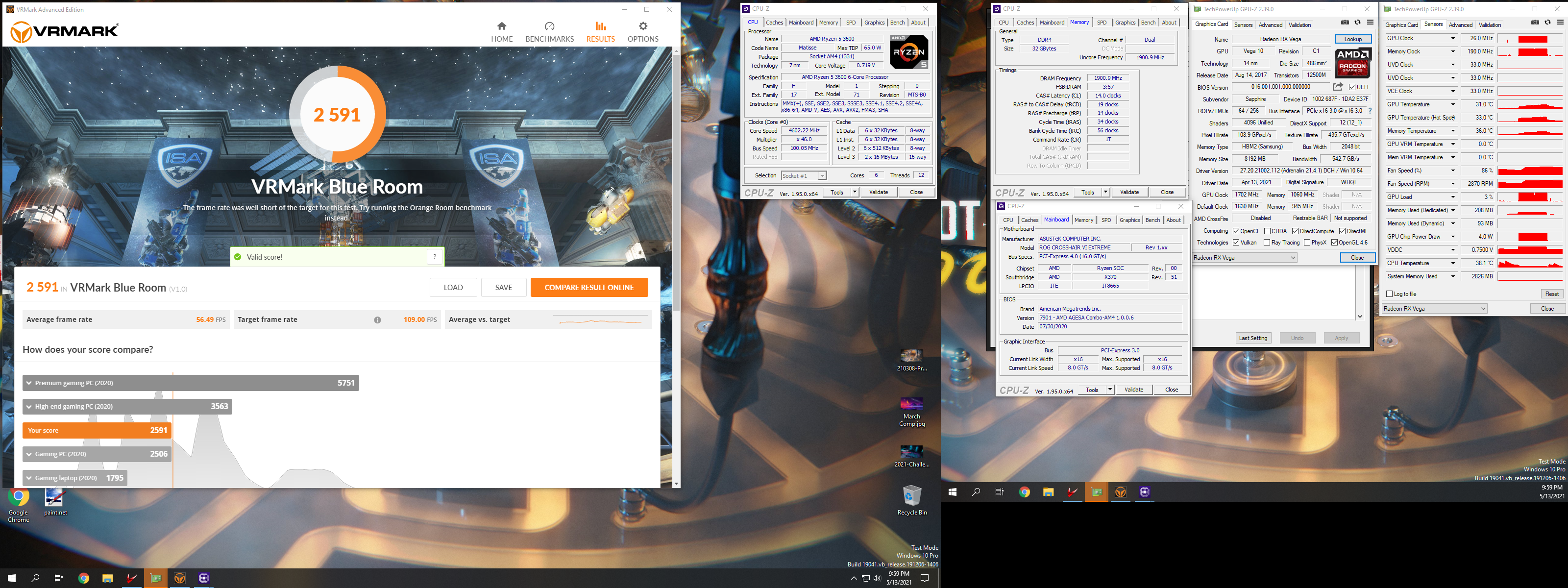
Task: Toggle PhysX checkbox
Action: coord(1307,243)
